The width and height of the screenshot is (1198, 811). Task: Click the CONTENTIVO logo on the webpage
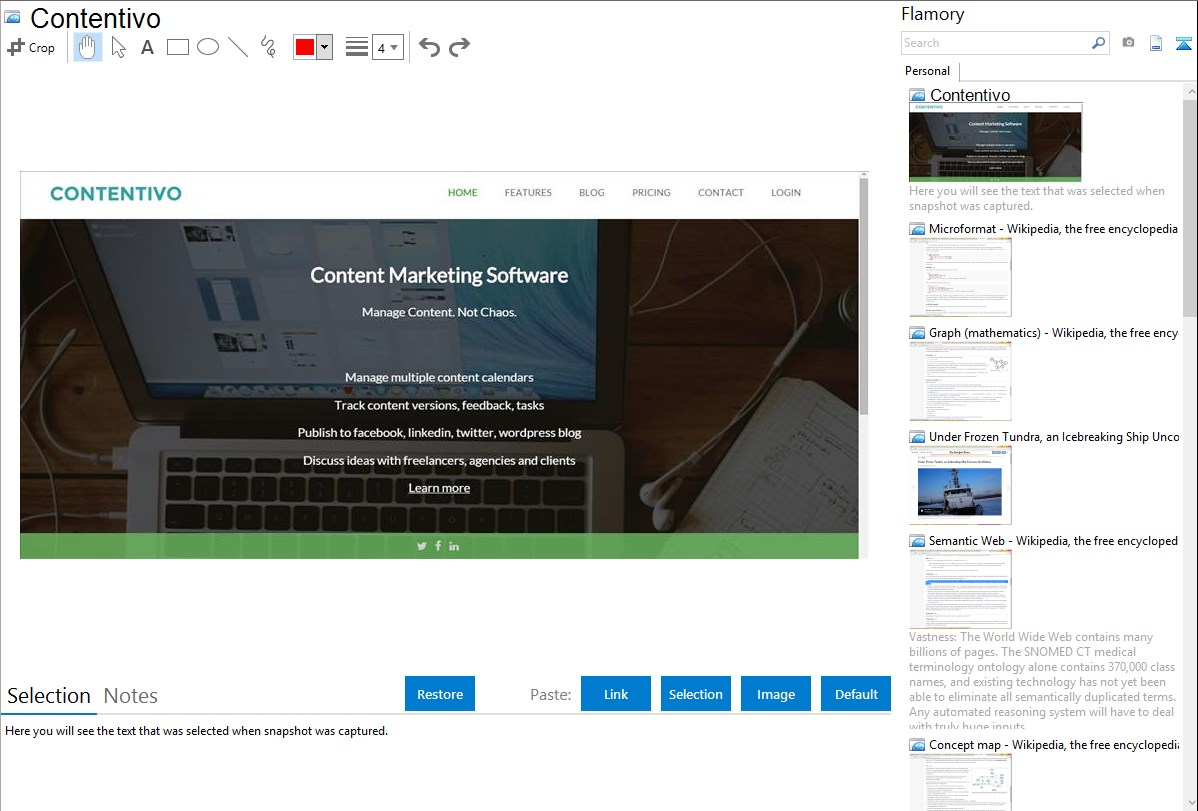[116, 193]
